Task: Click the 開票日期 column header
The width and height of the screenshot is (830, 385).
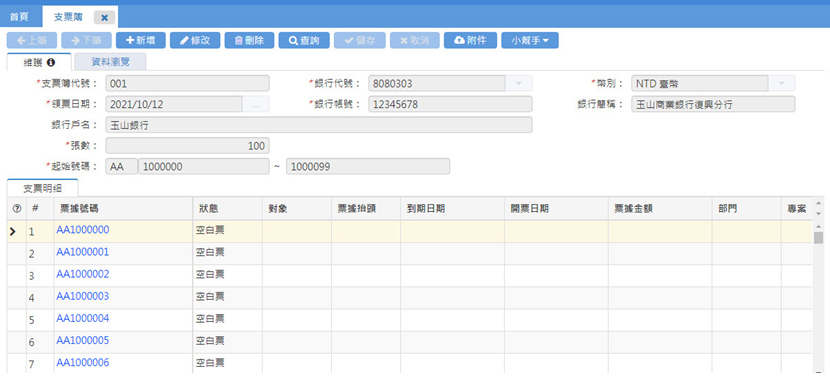Action: coord(556,209)
